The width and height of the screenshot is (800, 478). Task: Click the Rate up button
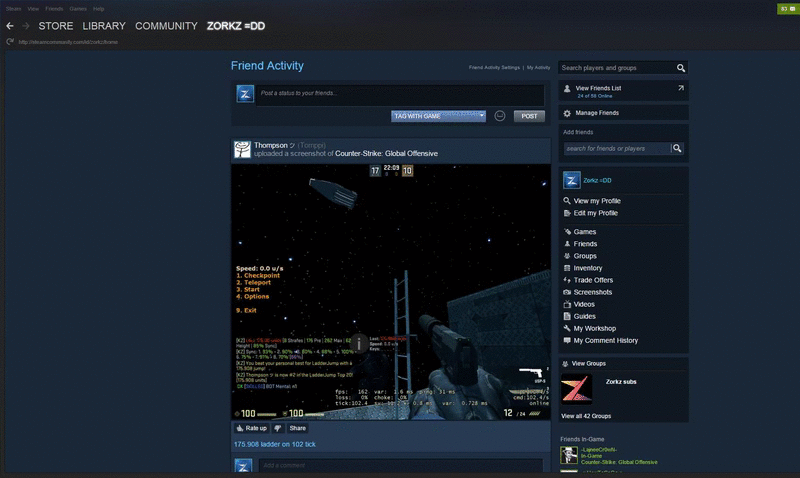click(252, 429)
